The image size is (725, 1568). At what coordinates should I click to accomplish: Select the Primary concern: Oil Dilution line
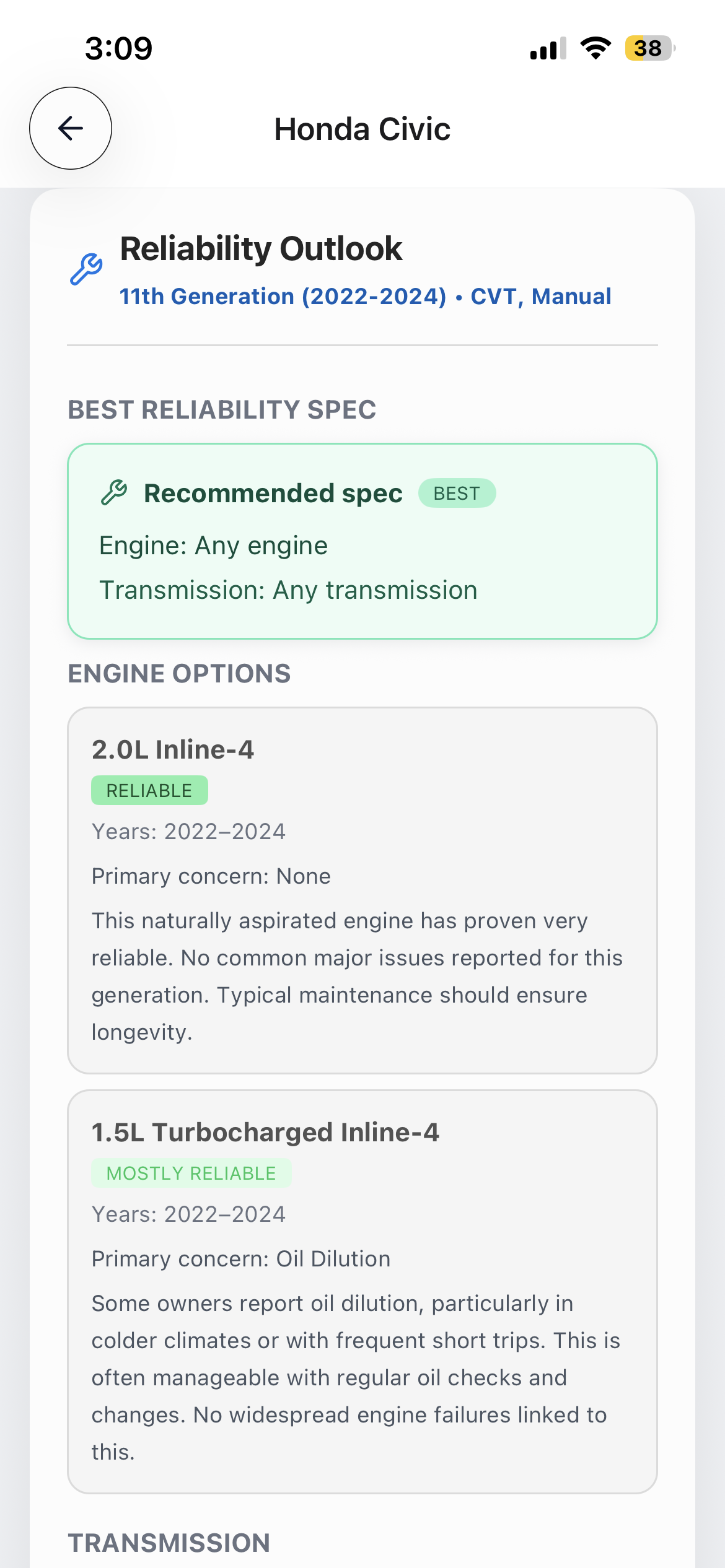[241, 1259]
